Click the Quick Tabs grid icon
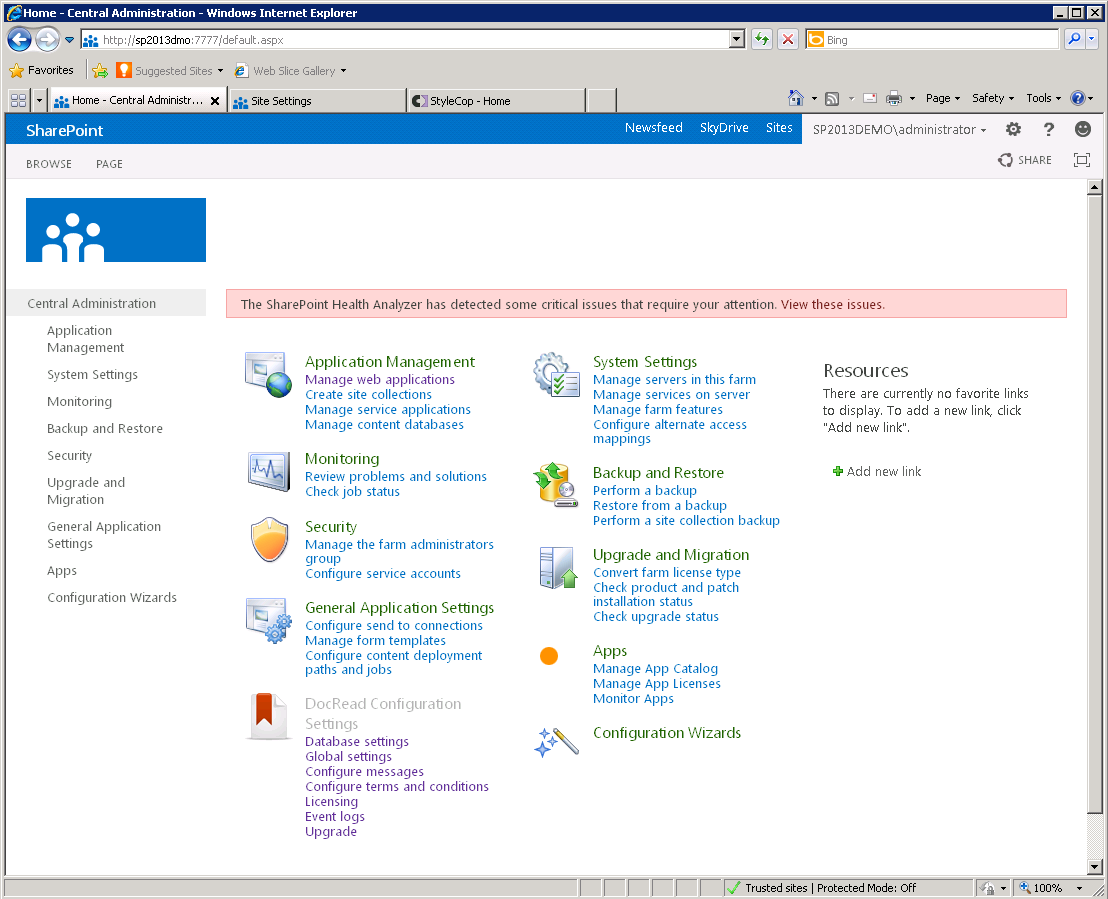The image size is (1108, 899). coord(18,100)
